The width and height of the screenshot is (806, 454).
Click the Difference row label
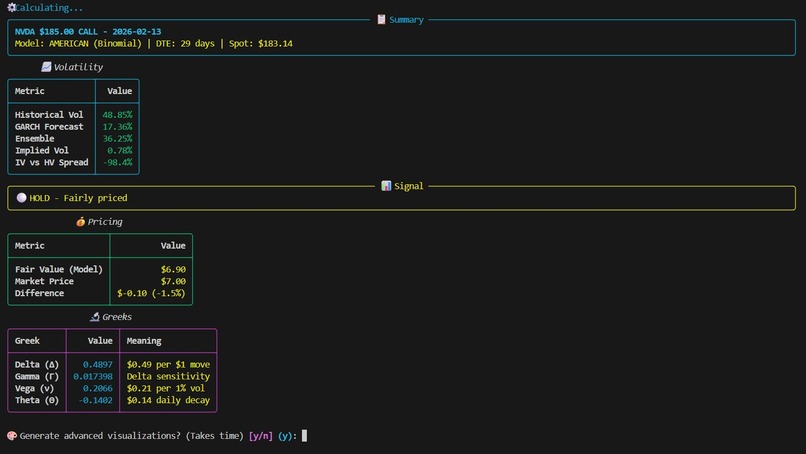click(39, 293)
